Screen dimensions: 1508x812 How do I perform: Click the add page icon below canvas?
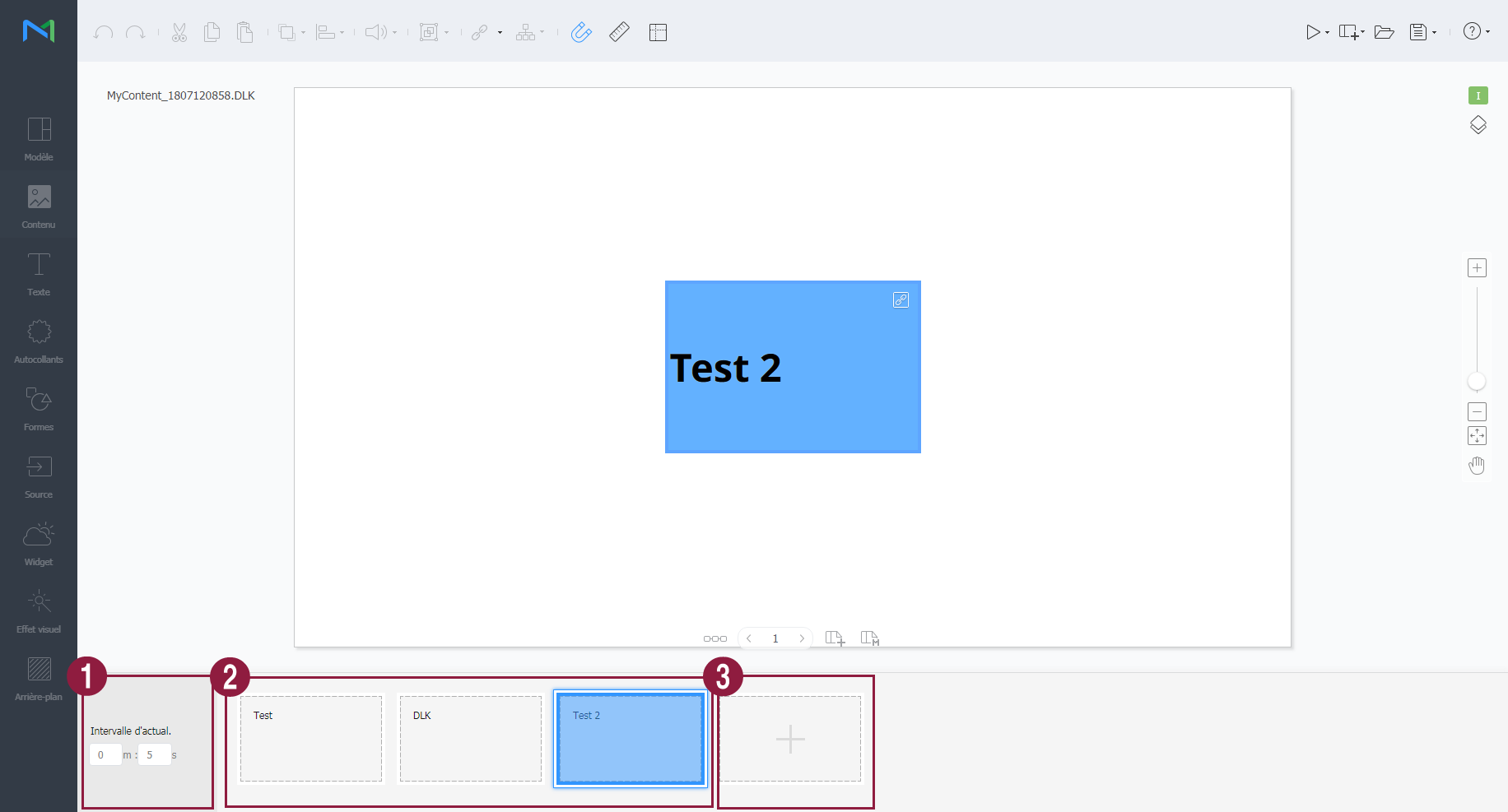click(x=835, y=638)
